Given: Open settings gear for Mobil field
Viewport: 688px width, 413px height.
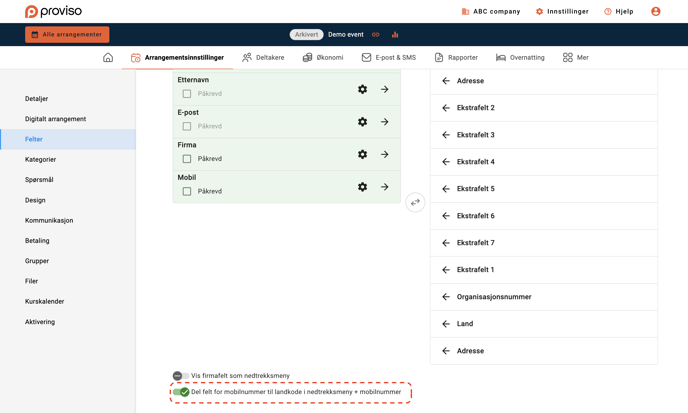Looking at the screenshot, I should click(362, 187).
